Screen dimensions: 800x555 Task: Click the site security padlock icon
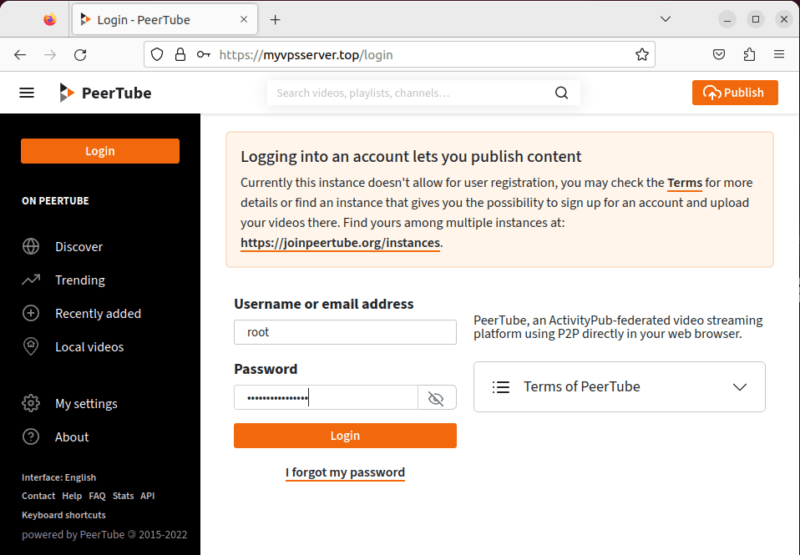click(180, 55)
